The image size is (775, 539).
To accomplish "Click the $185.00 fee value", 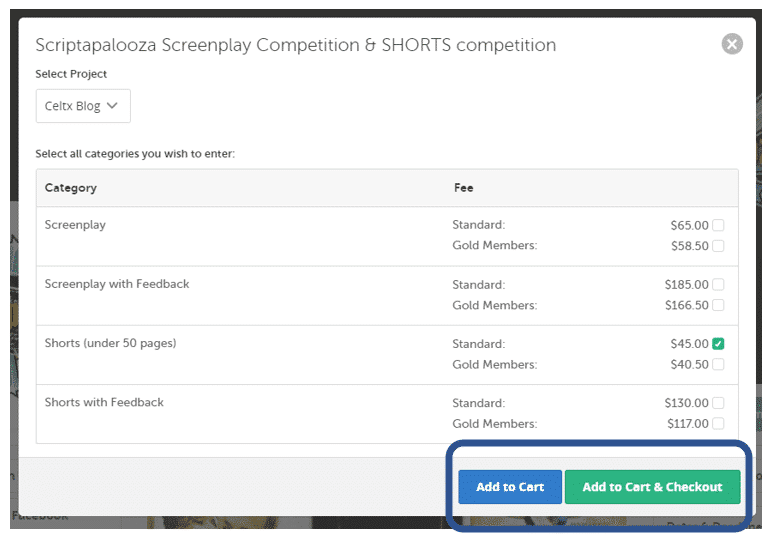I will [x=687, y=285].
